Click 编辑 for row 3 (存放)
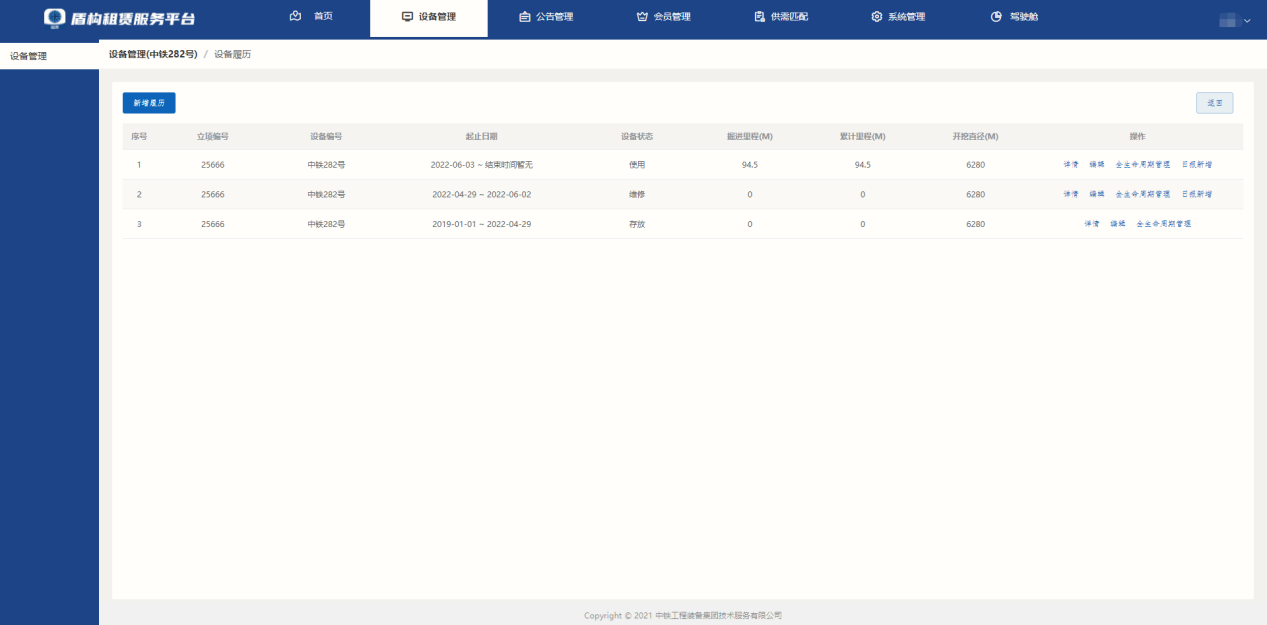 coord(1118,224)
